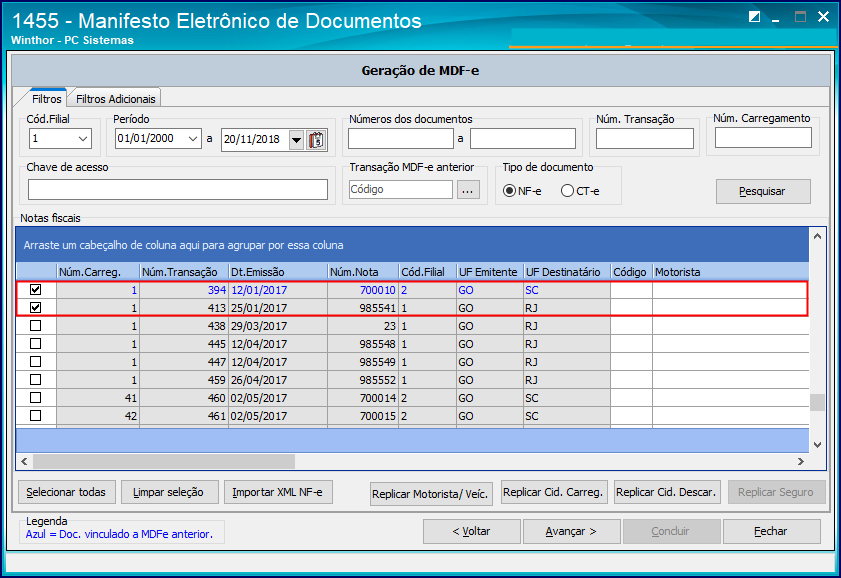Uncheck the row with transaction 413

[35, 308]
